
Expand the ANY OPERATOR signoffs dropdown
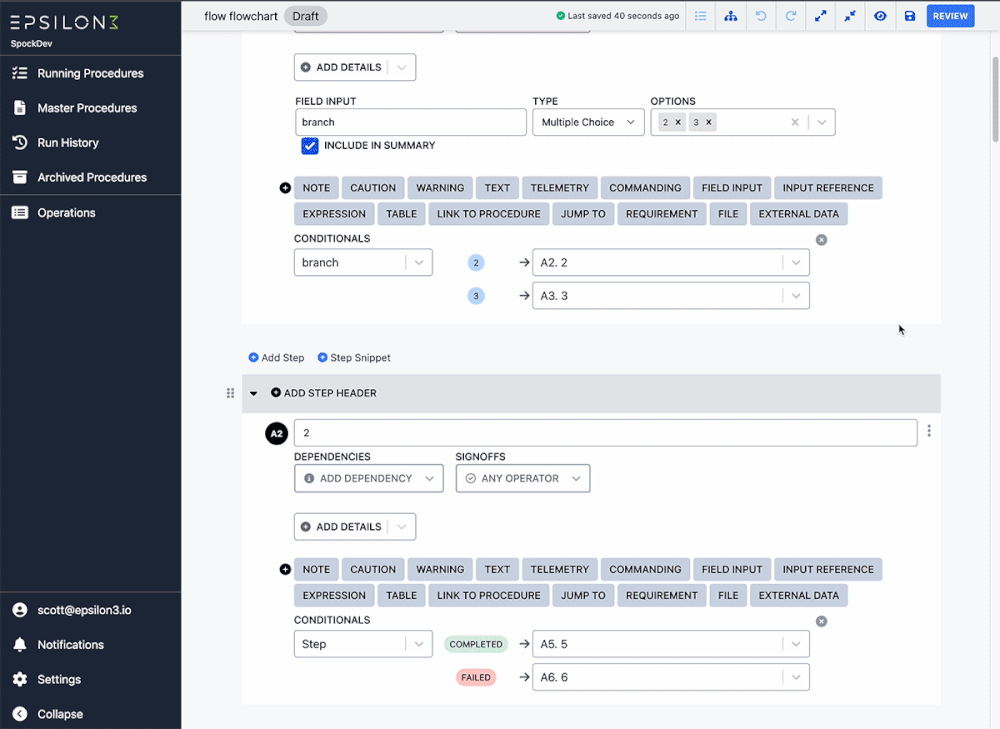522,478
